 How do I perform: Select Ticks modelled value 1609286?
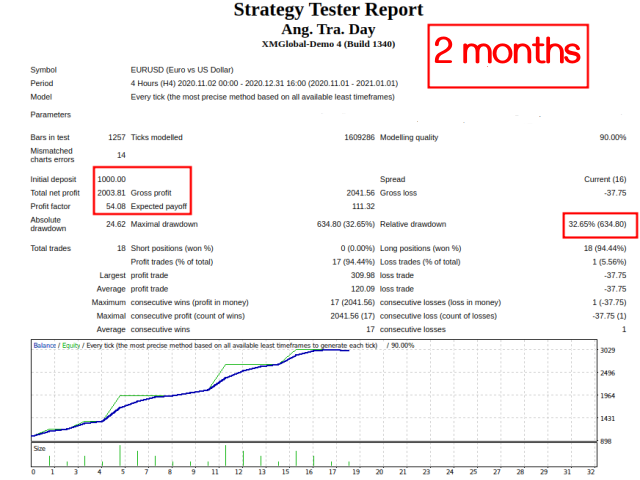359,137
